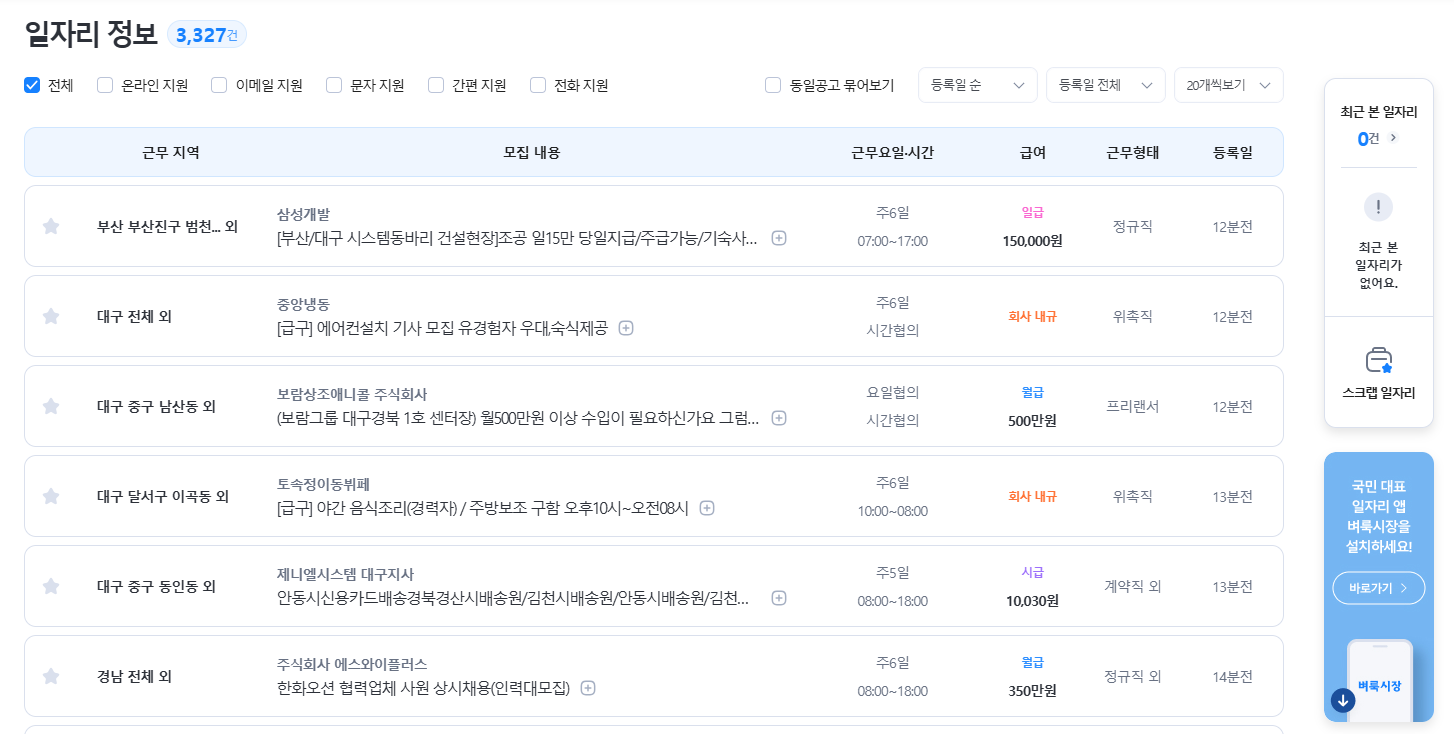Open the 등록일 전체 dropdown

(1105, 85)
